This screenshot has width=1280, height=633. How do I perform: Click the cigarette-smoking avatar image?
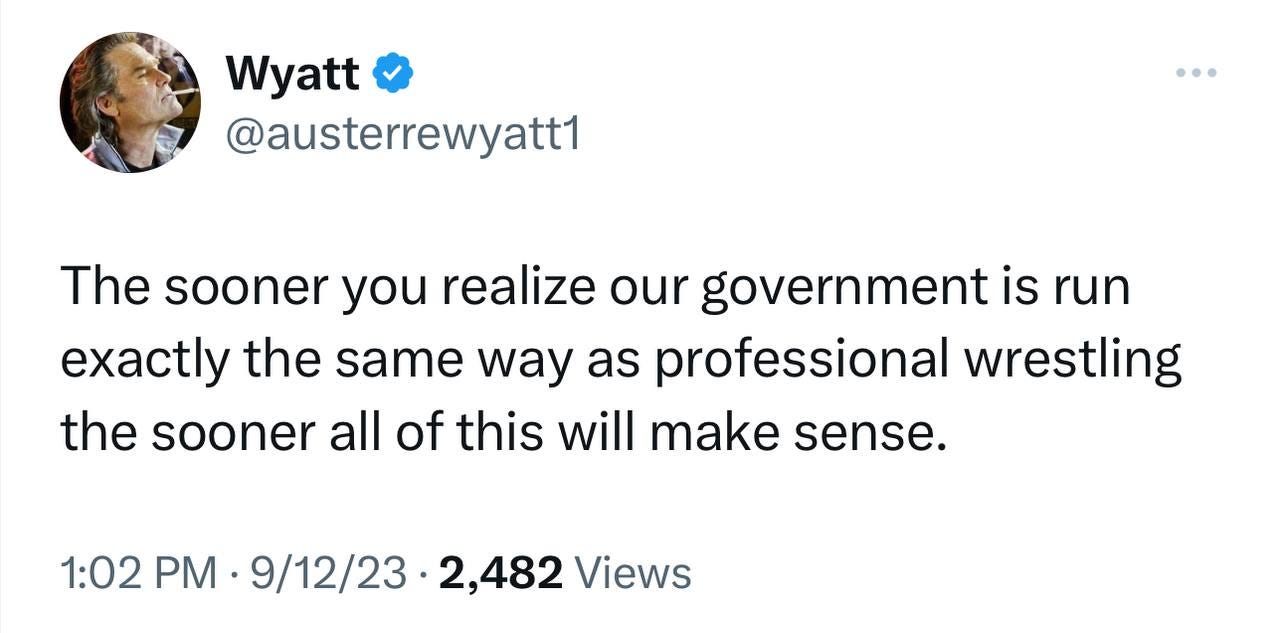click(130, 100)
